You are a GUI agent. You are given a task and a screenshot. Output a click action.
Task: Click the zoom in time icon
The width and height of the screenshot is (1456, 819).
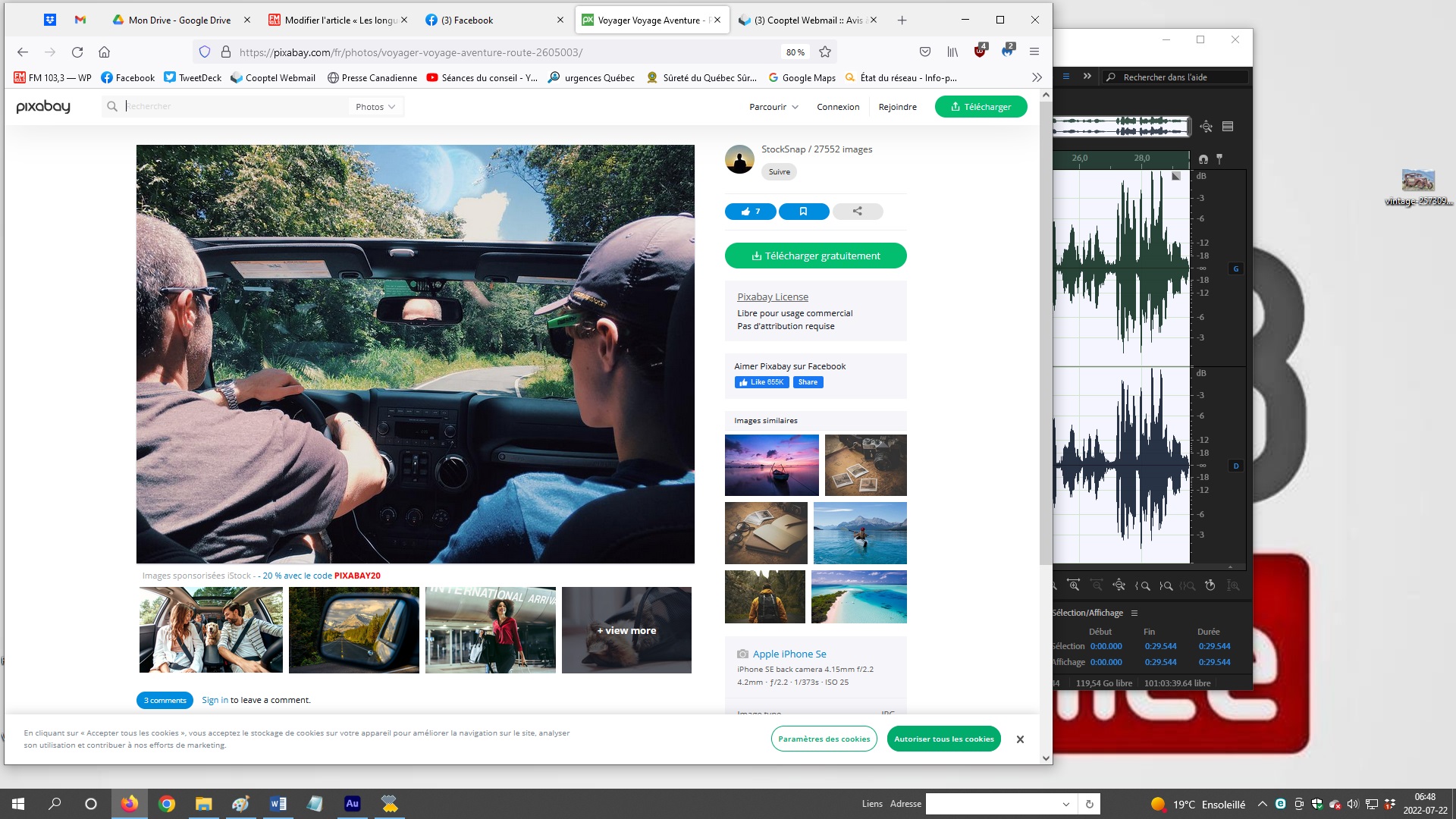1074,585
